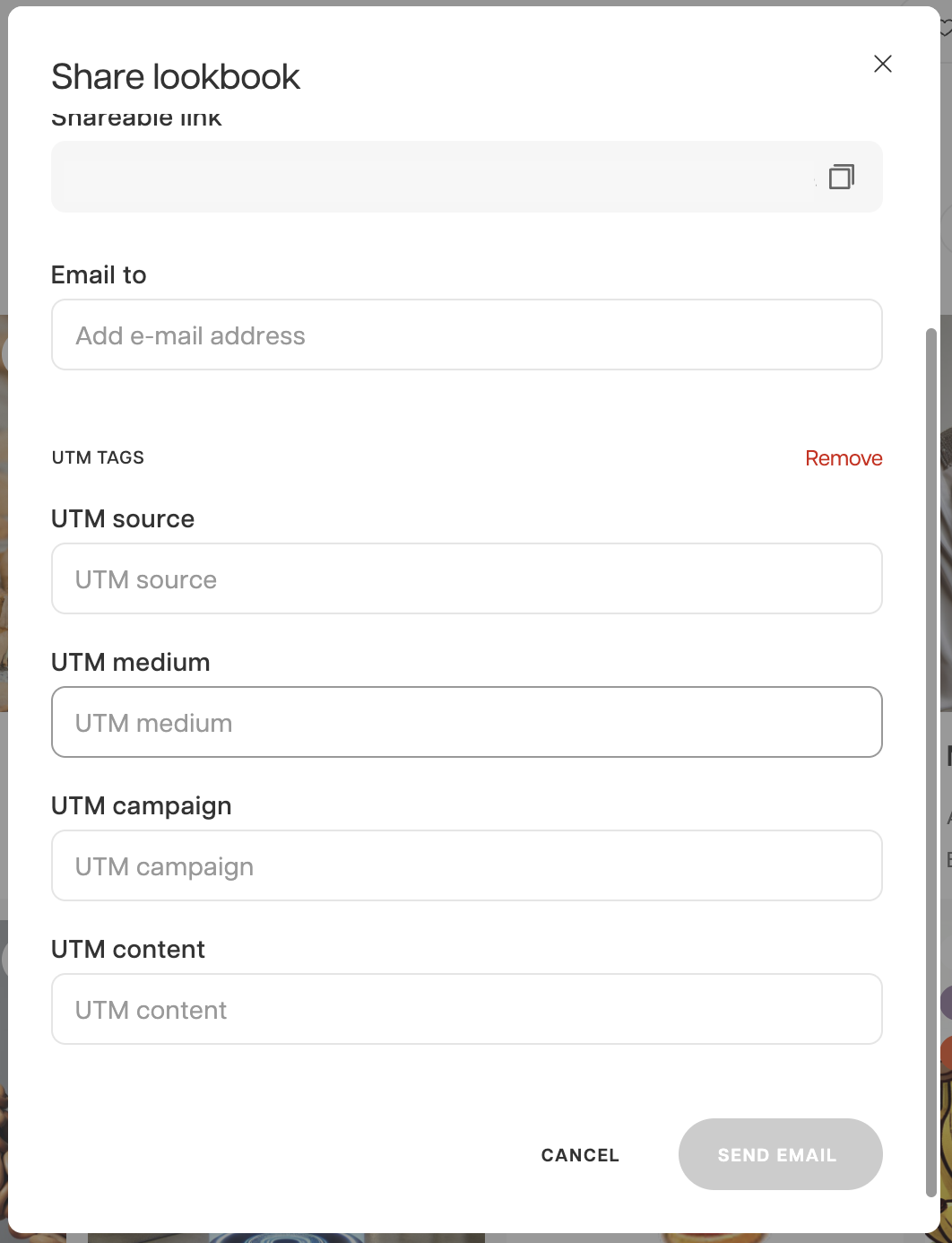Click the UTM content input field
This screenshot has height=1243, width=952.
pyautogui.click(x=466, y=1009)
